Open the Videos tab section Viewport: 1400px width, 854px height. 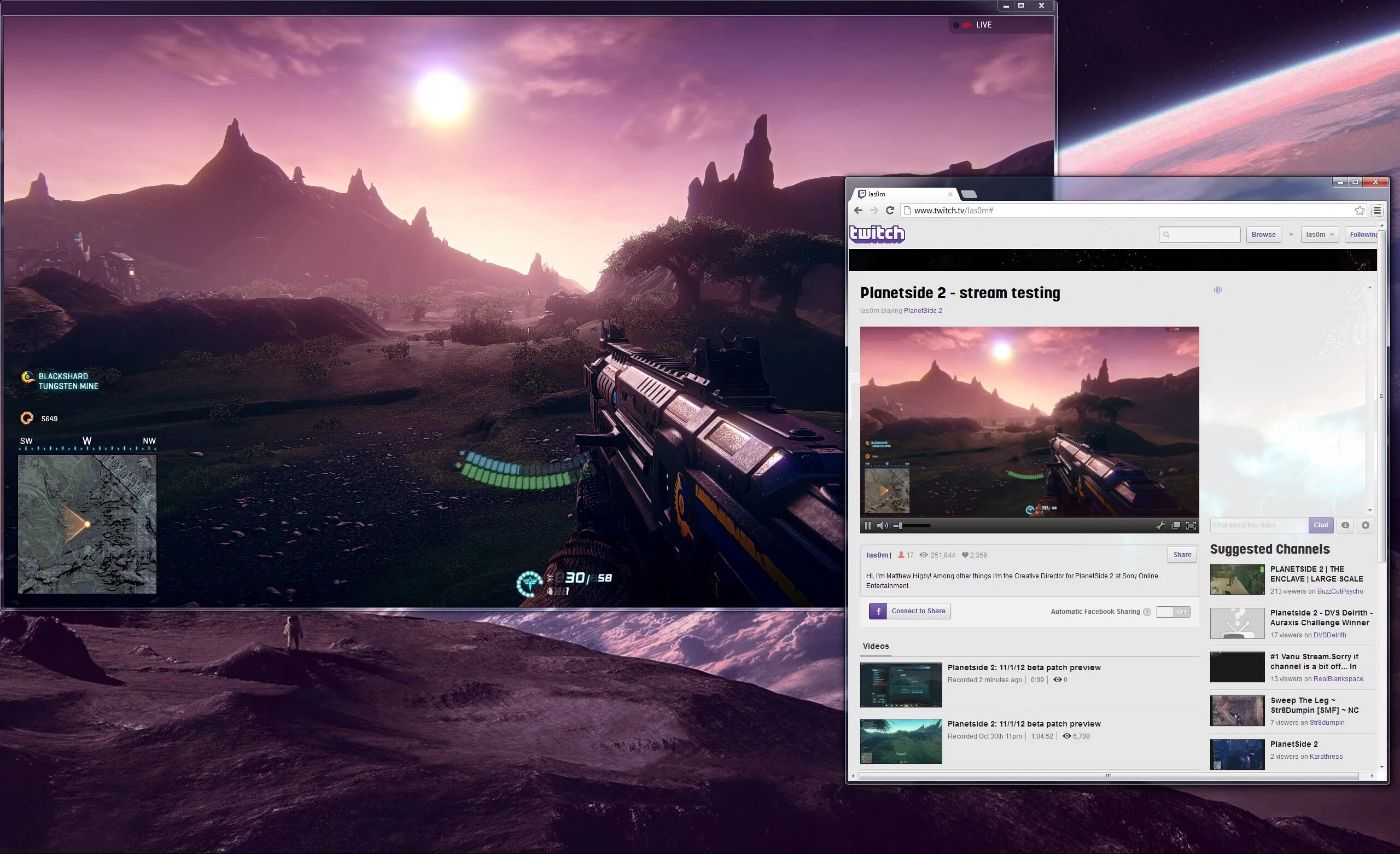(876, 647)
